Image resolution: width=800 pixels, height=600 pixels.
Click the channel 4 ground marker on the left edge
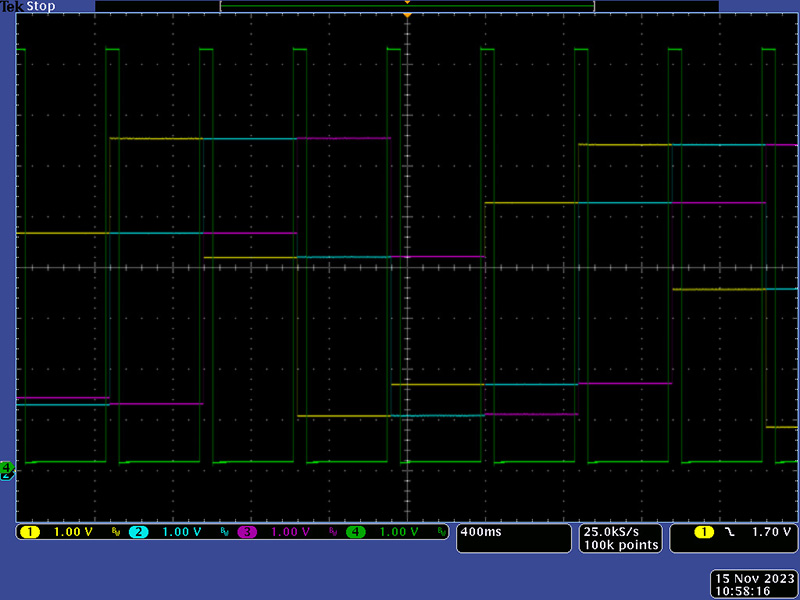tap(6, 467)
